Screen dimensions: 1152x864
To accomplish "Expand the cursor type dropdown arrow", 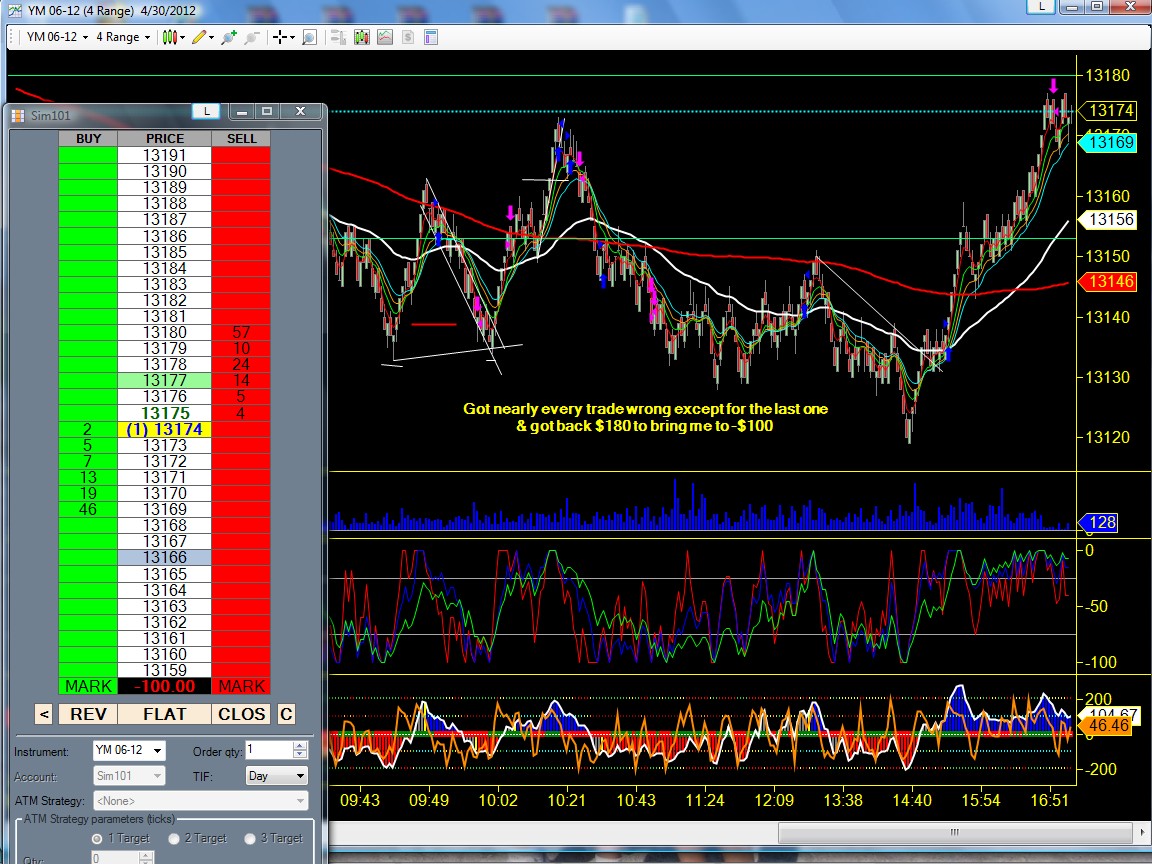I will (292, 37).
